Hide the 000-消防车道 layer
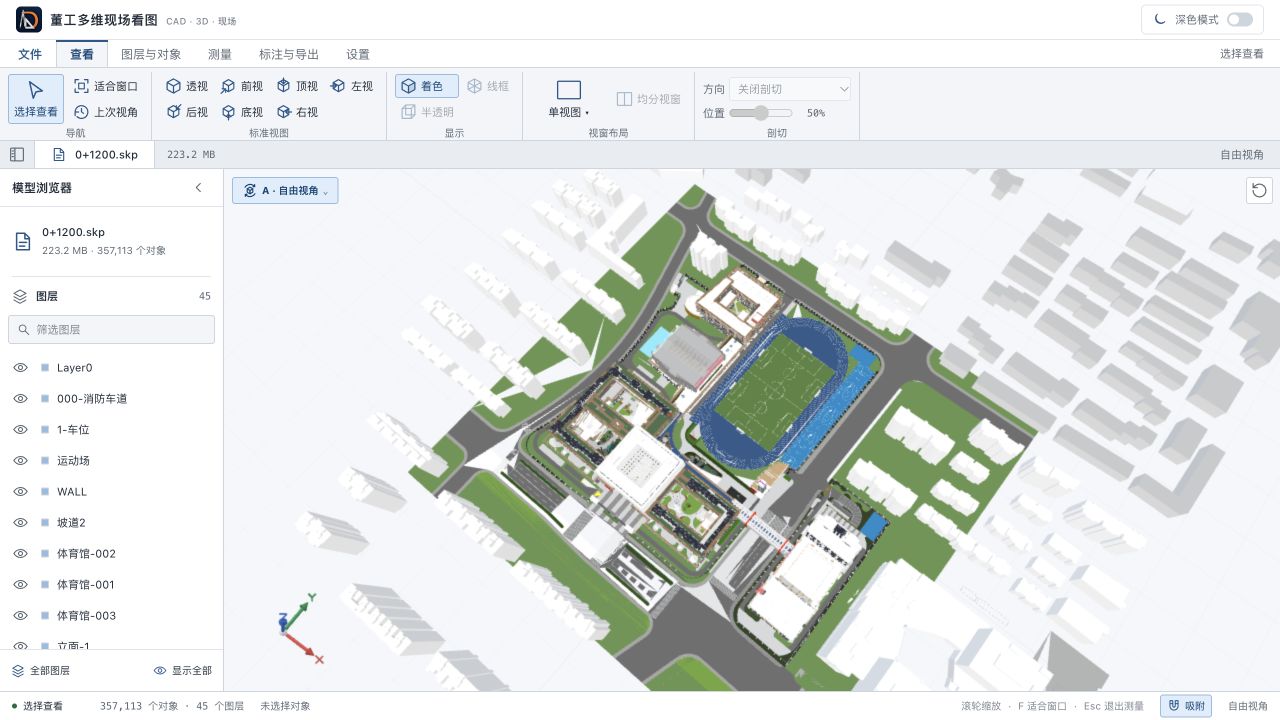 pyautogui.click(x=20, y=399)
